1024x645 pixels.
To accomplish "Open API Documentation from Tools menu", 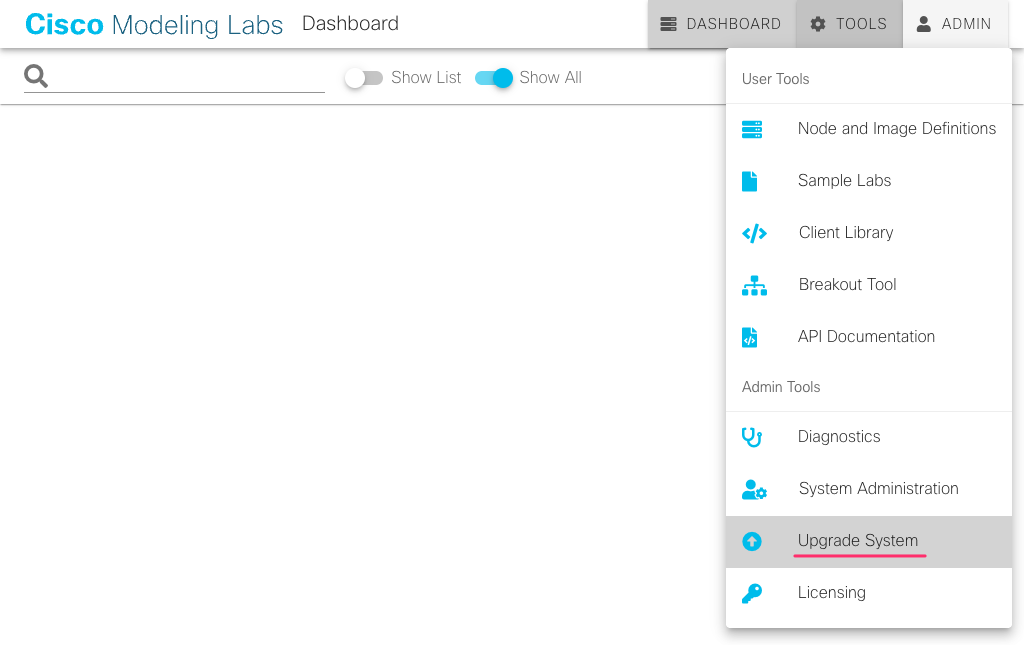I will point(869,338).
